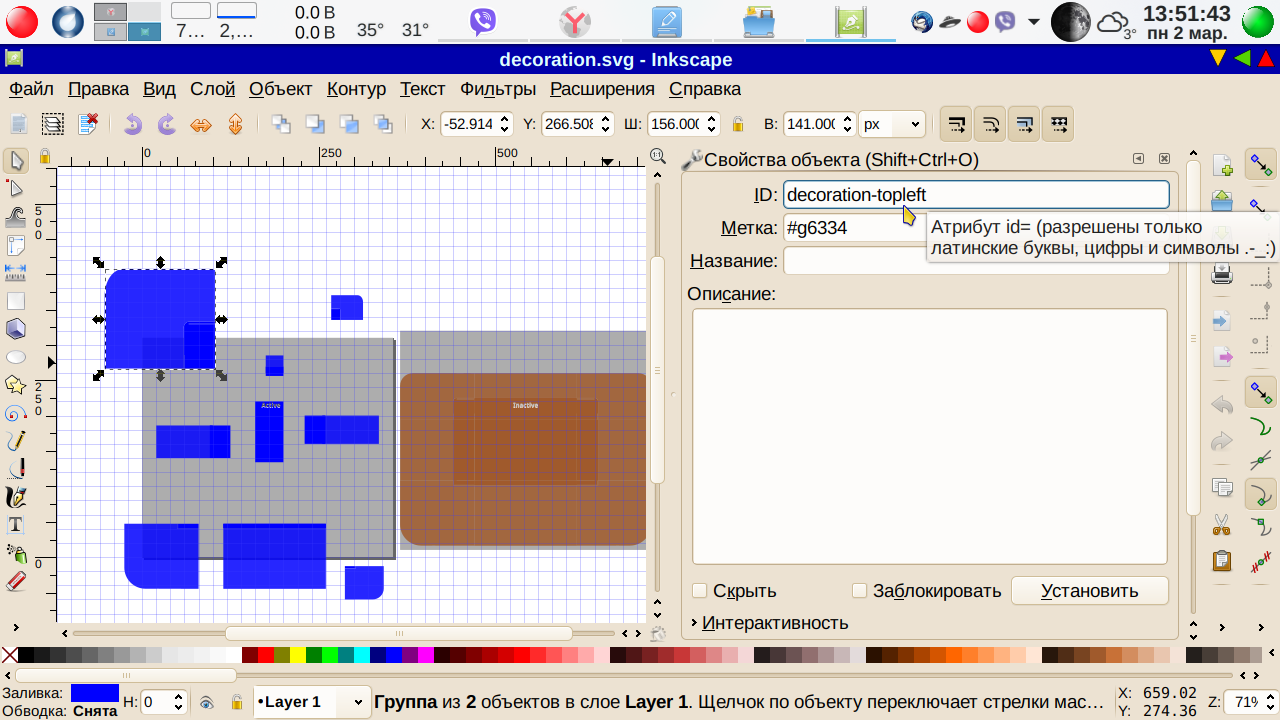
Task: Open the Layer 1 selector dropdown
Action: click(312, 702)
